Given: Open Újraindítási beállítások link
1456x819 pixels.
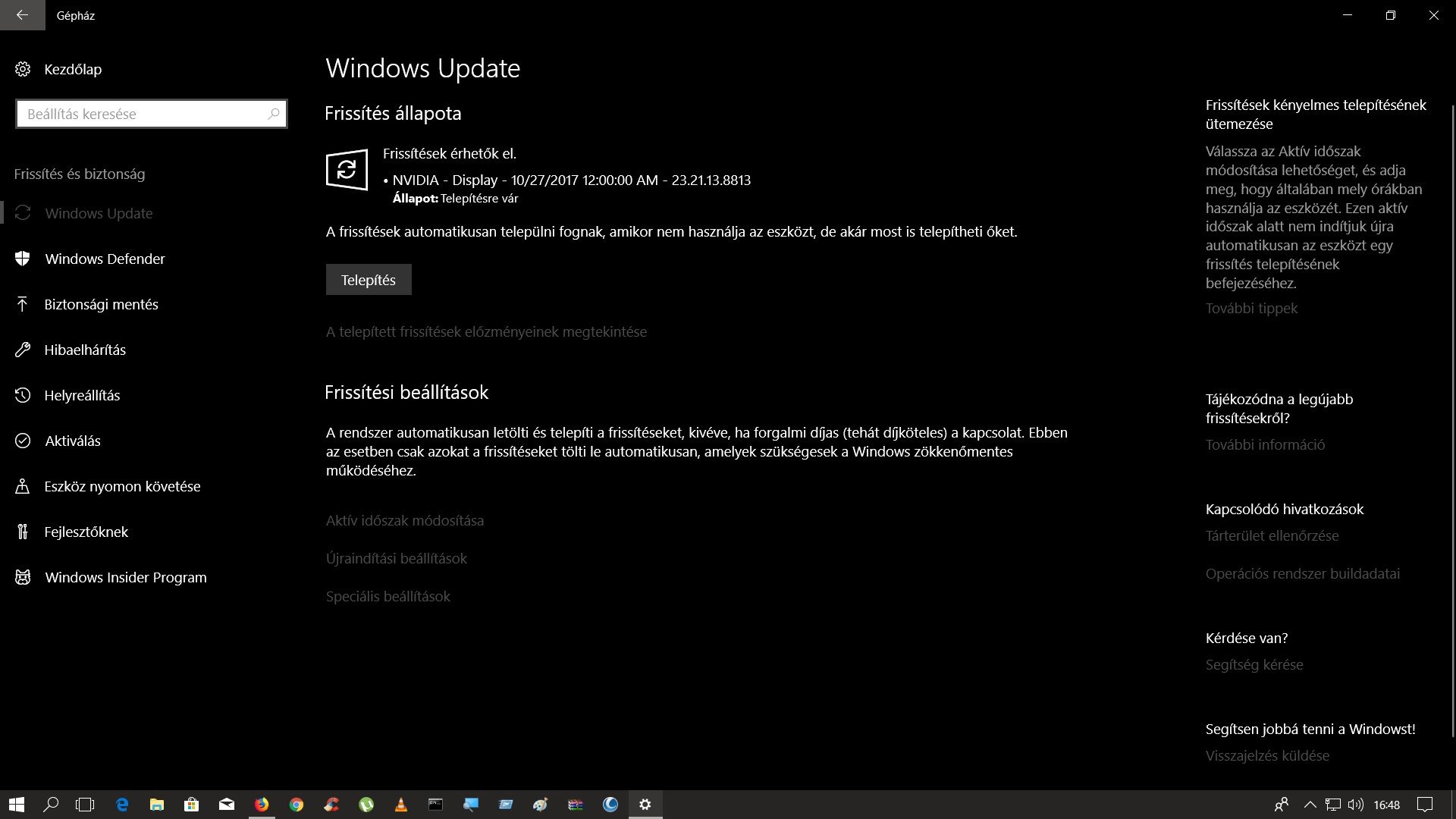Looking at the screenshot, I should tap(397, 558).
